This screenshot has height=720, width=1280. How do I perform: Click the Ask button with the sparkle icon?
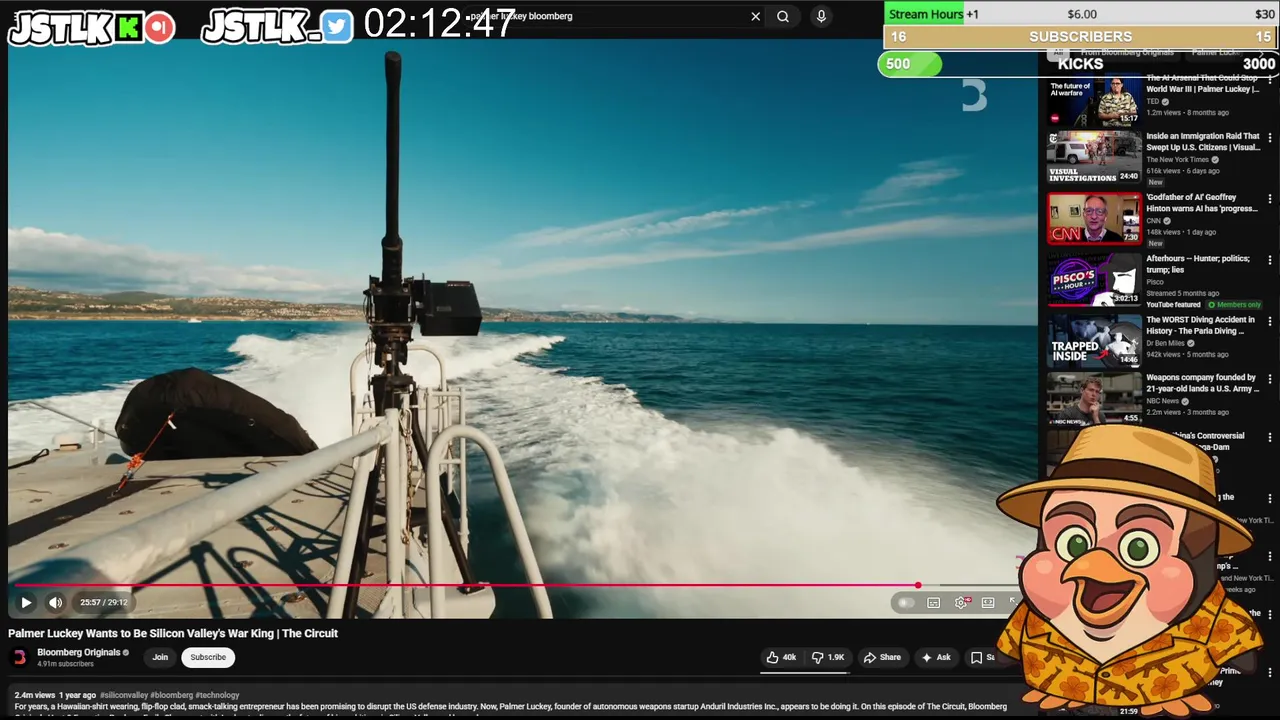pyautogui.click(x=936, y=657)
